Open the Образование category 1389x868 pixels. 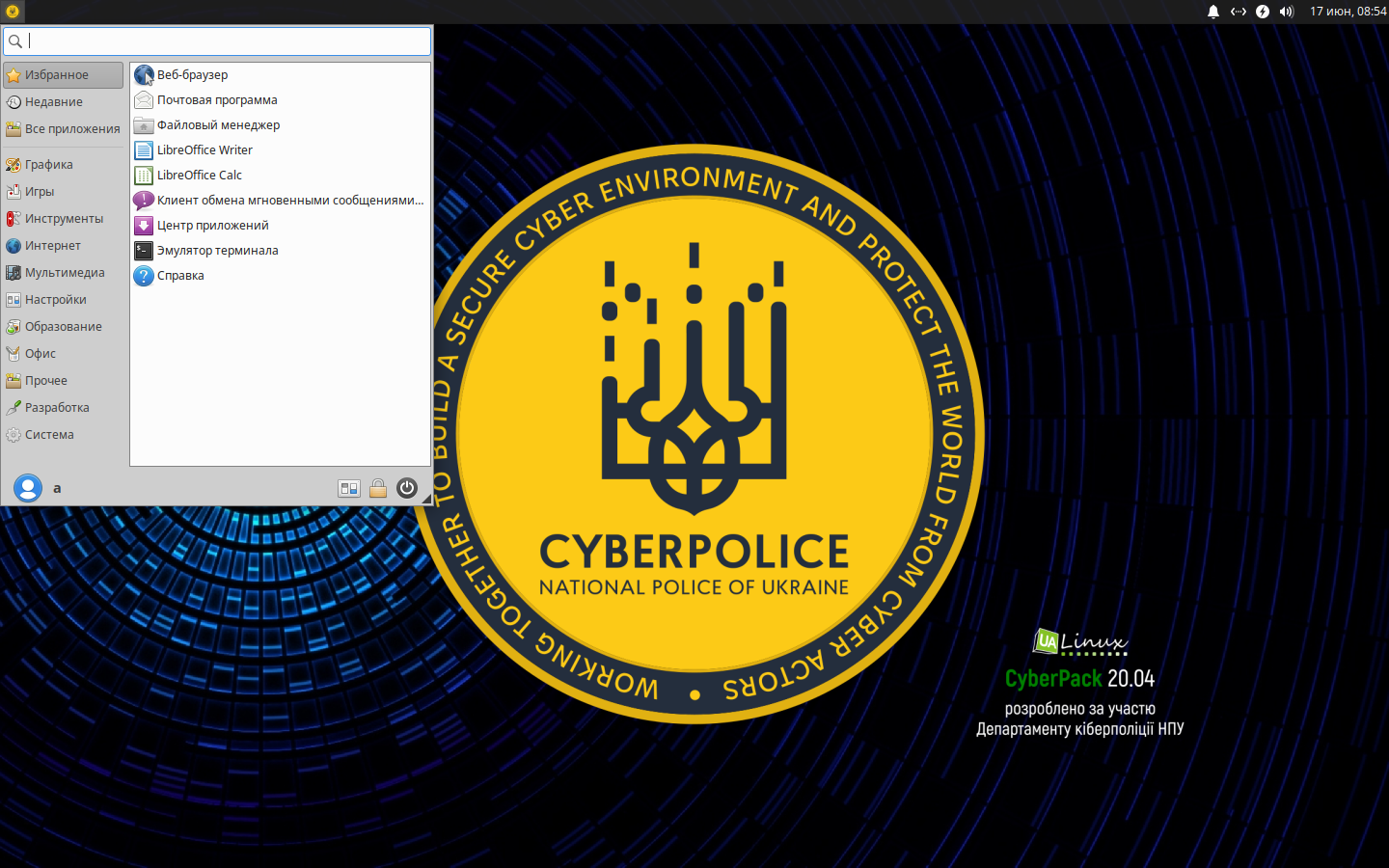point(64,327)
